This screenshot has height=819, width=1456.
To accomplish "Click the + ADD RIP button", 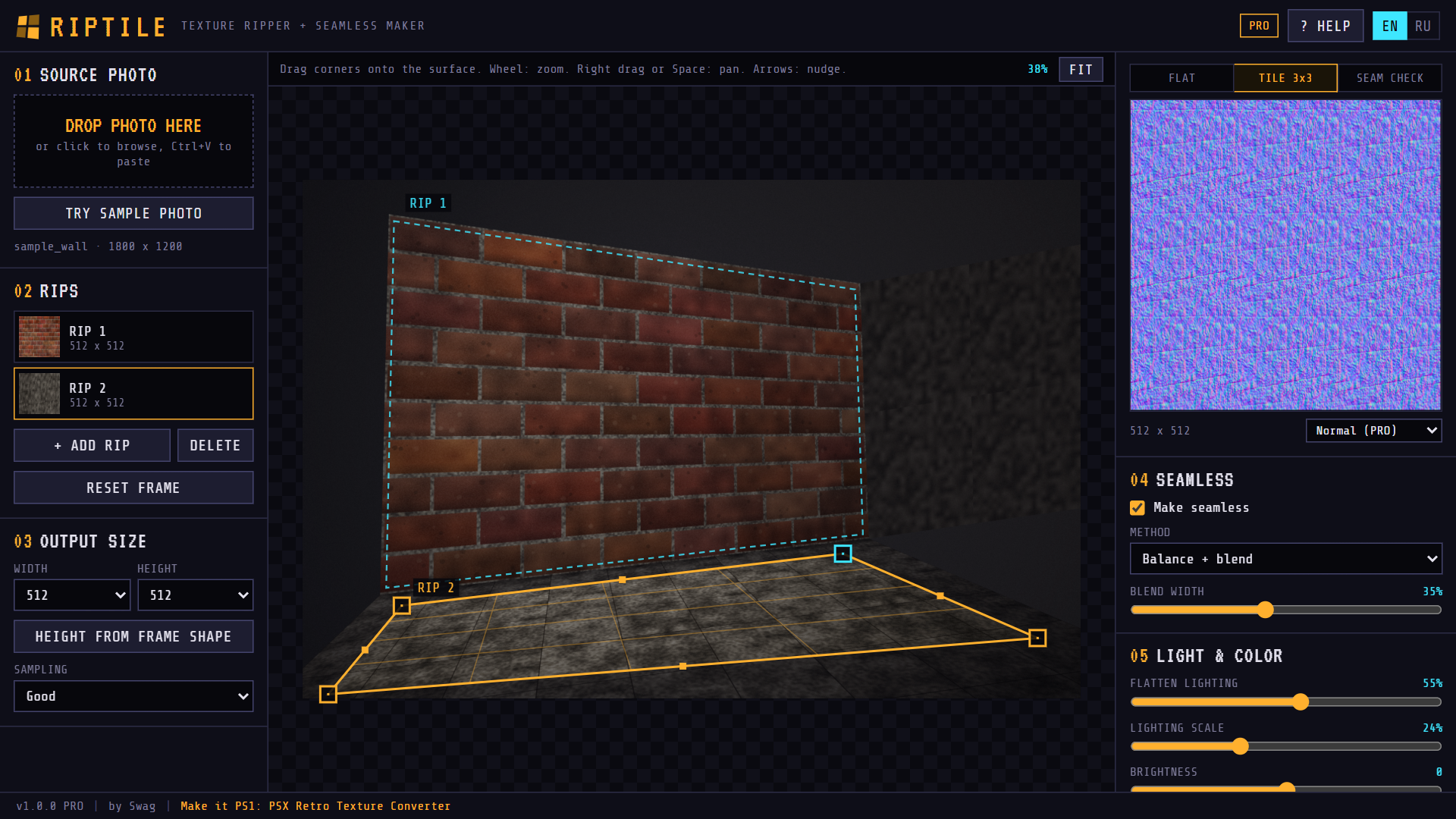I will 92,445.
